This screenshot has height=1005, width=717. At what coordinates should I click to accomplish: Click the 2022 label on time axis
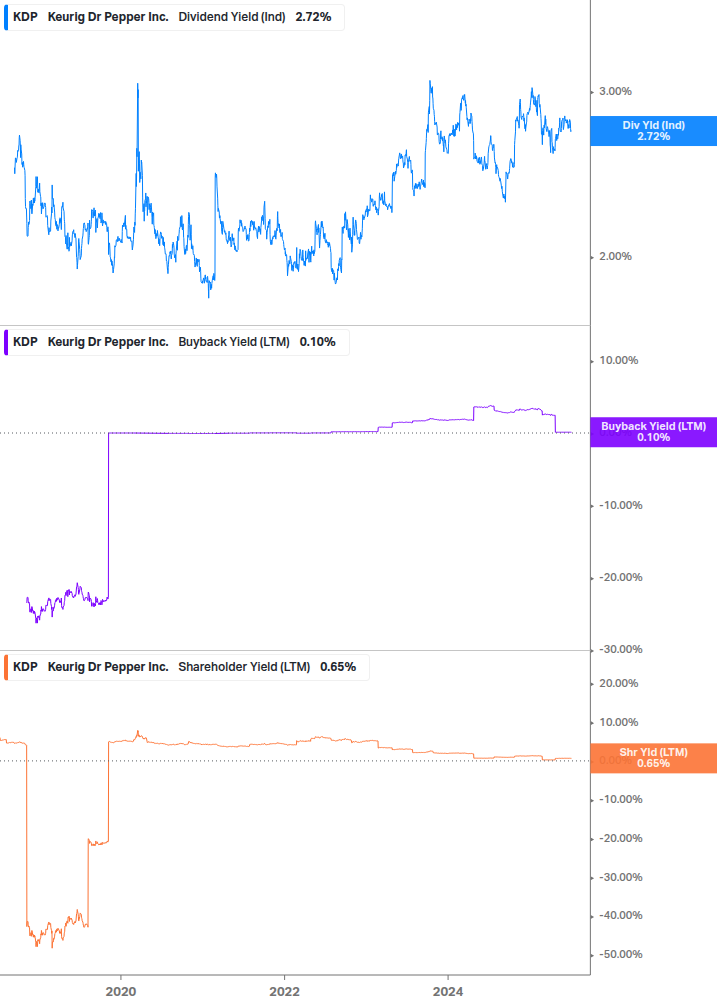click(x=284, y=992)
